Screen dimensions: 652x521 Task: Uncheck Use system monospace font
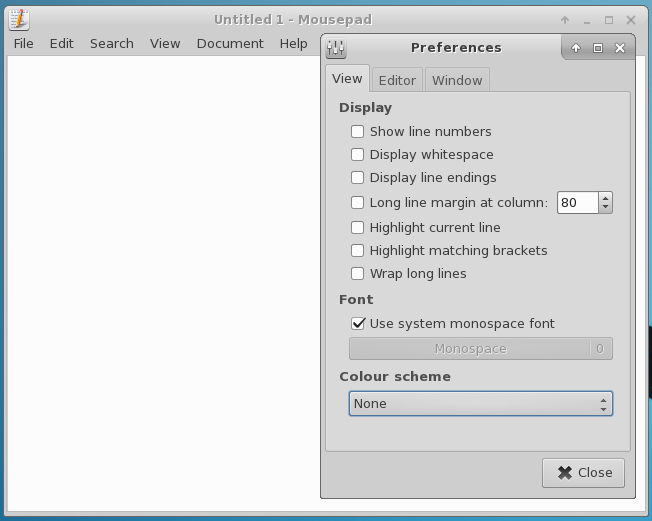click(357, 323)
